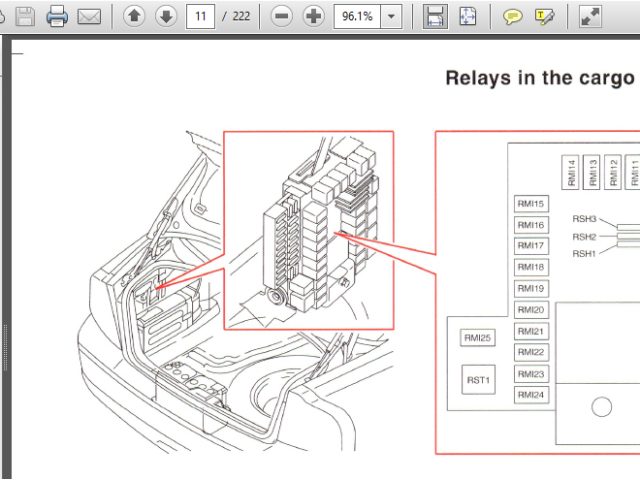Select the highlight text tool
Viewport: 640px width, 480px height.
[544, 16]
